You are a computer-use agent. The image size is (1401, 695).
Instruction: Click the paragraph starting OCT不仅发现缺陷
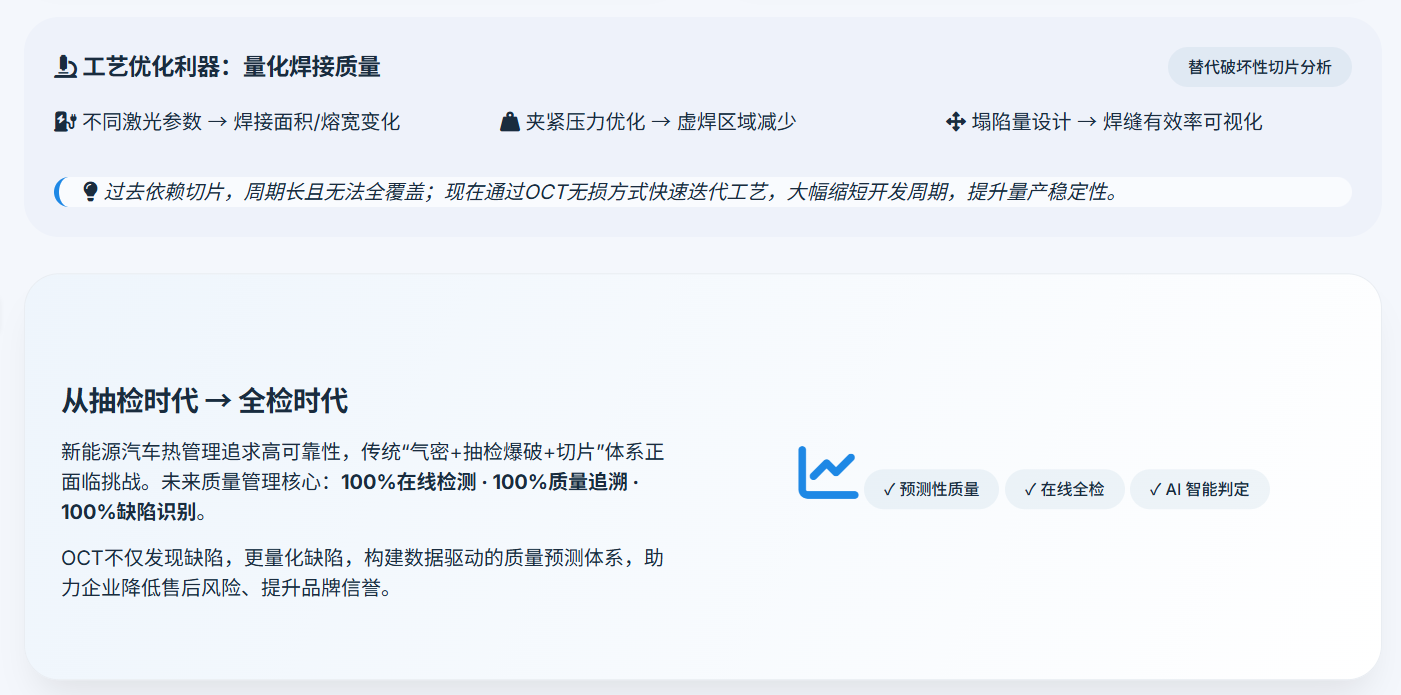coord(363,573)
